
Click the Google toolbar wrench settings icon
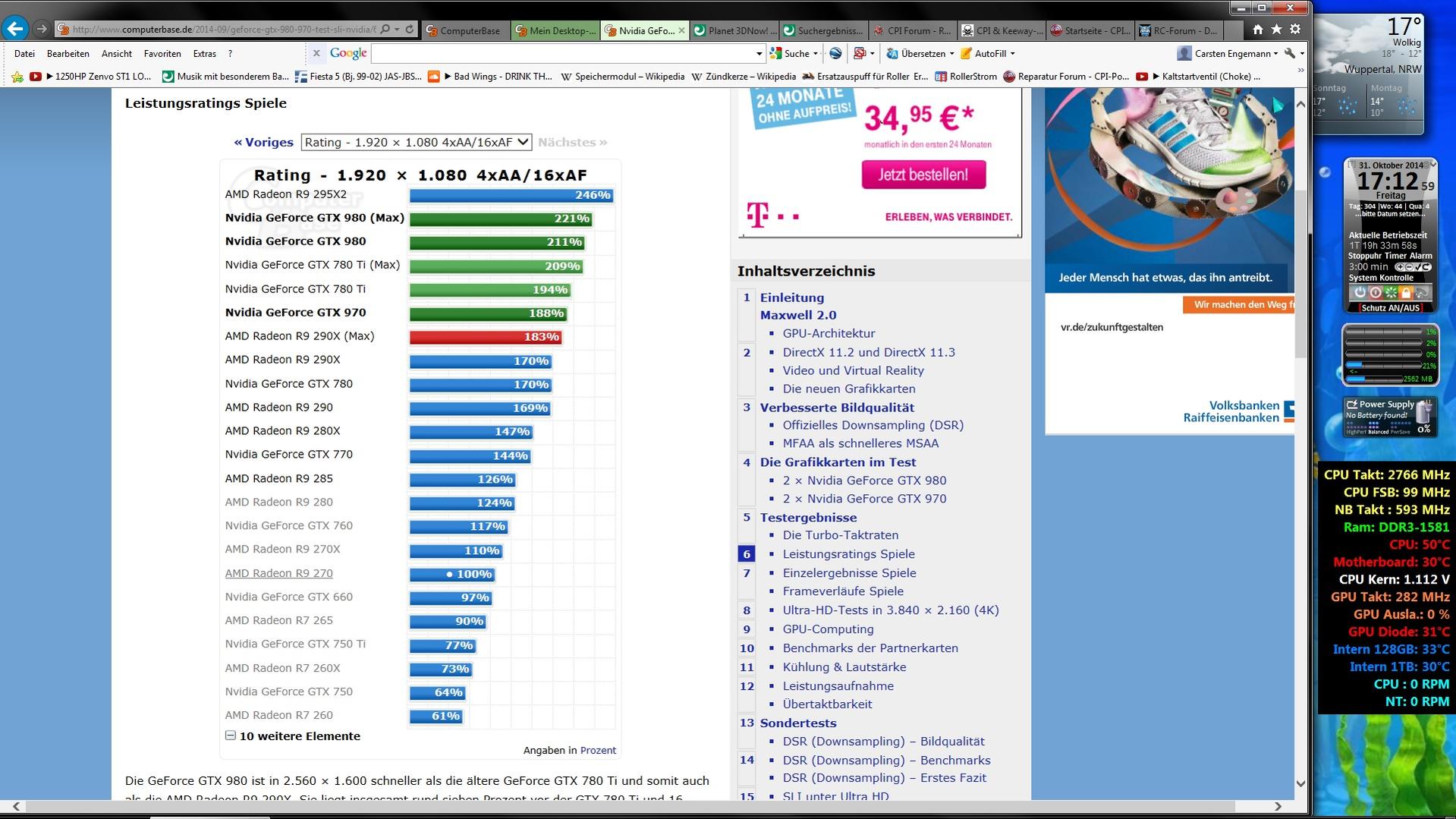1290,53
